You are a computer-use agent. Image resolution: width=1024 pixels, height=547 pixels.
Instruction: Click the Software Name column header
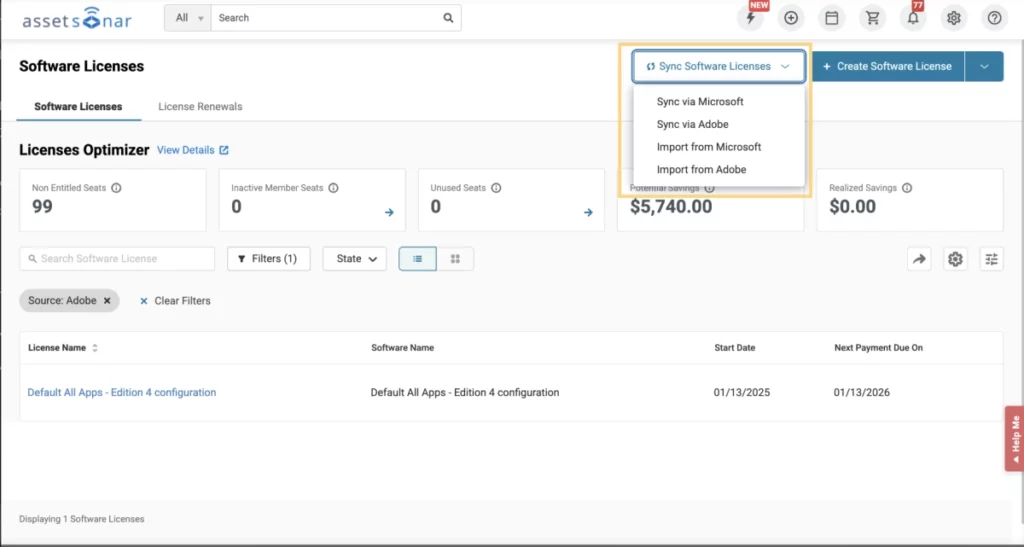pos(402,348)
